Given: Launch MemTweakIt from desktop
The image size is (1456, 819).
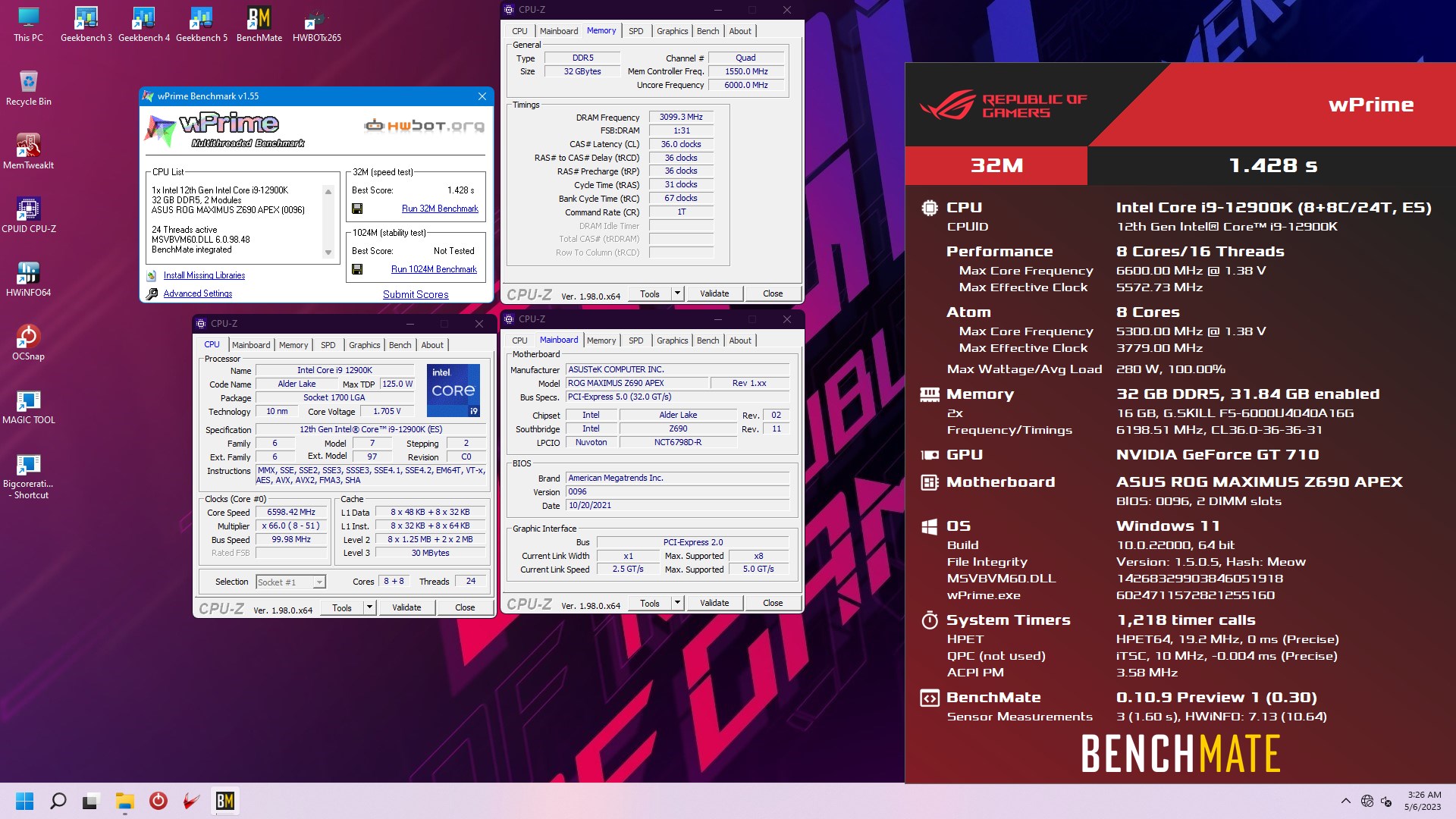Looking at the screenshot, I should [28, 152].
